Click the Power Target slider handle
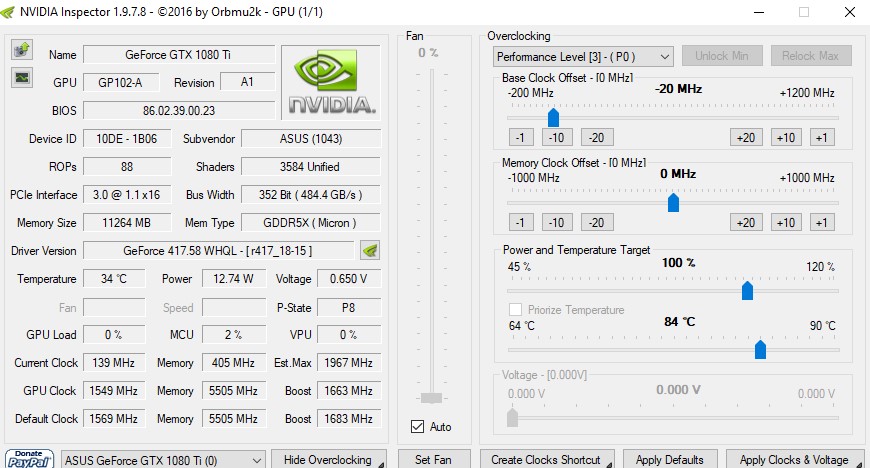870x468 pixels. (x=747, y=290)
